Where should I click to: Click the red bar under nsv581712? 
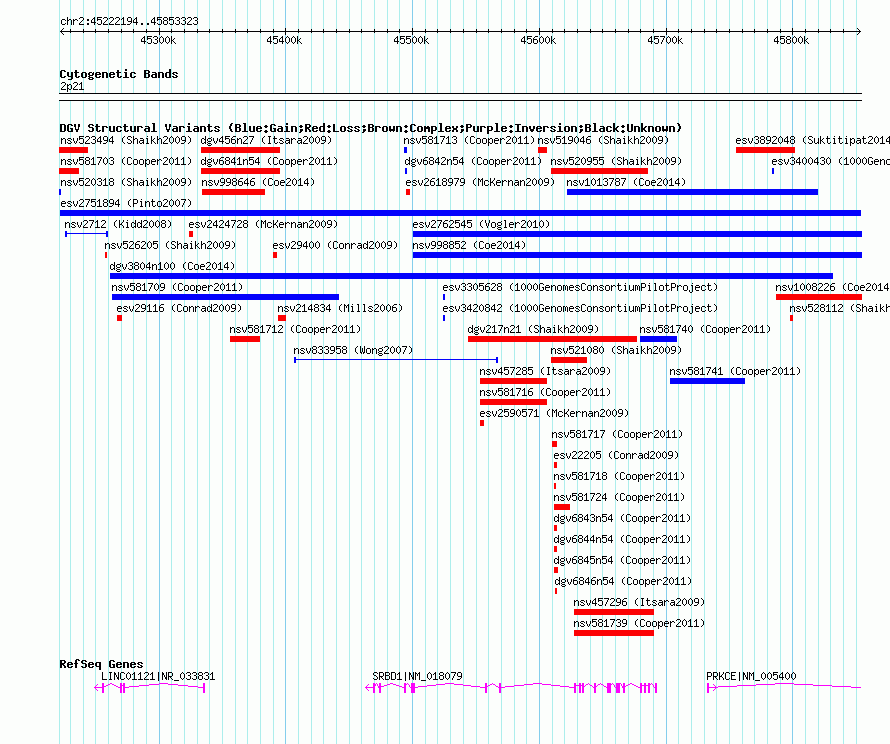(x=245, y=339)
